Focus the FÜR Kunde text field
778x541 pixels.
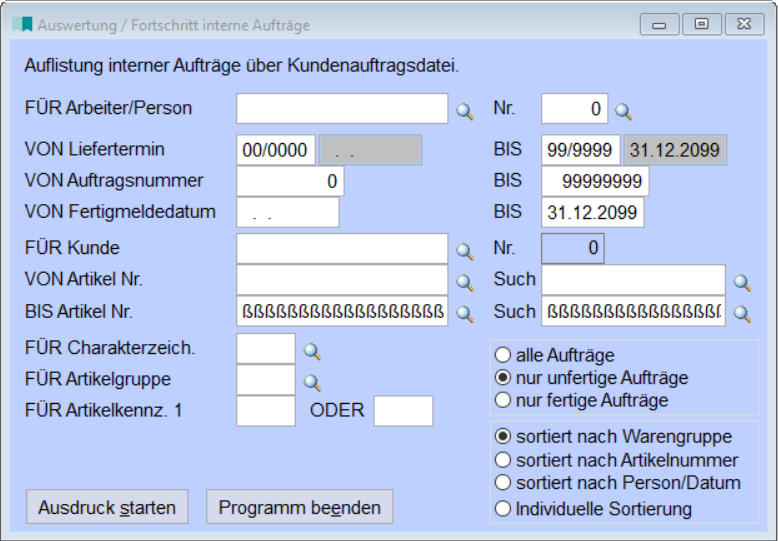[x=342, y=248]
